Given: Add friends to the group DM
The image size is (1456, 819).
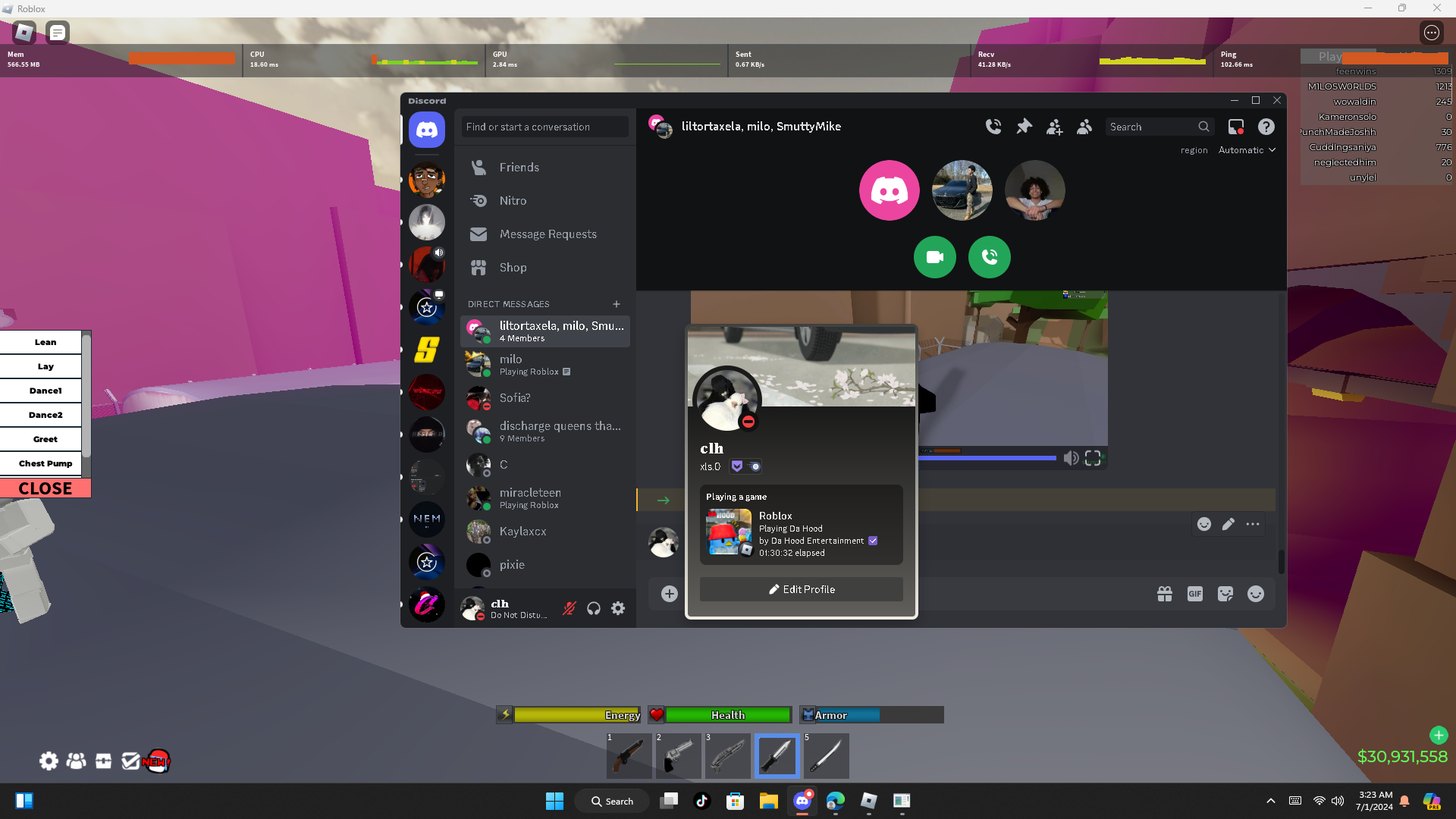Looking at the screenshot, I should coord(1054,127).
